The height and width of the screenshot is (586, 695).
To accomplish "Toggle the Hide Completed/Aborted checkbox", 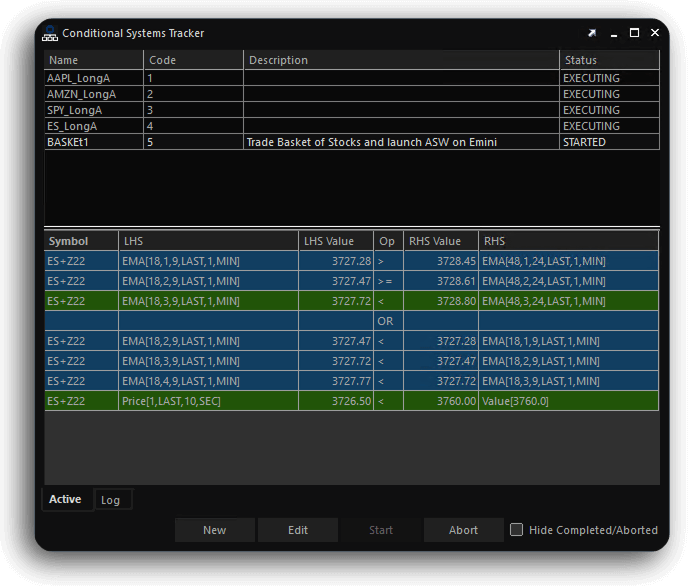I will [516, 530].
